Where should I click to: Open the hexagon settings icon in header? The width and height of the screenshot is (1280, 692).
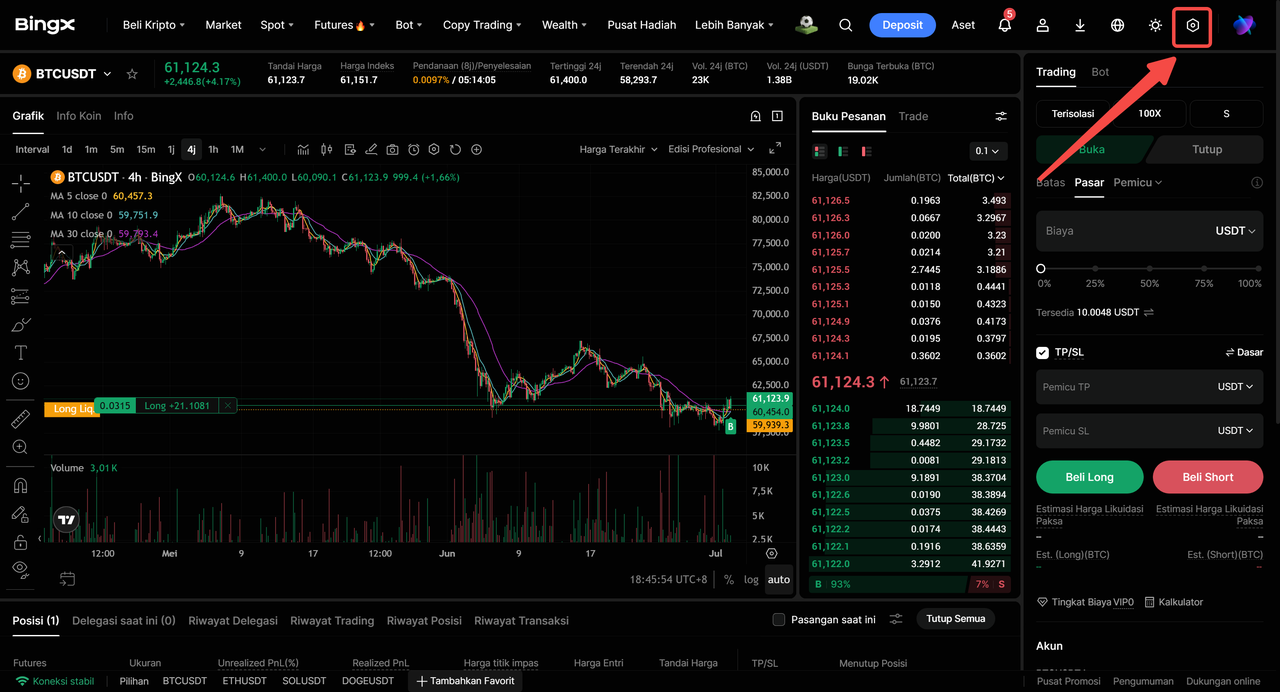pyautogui.click(x=1193, y=25)
